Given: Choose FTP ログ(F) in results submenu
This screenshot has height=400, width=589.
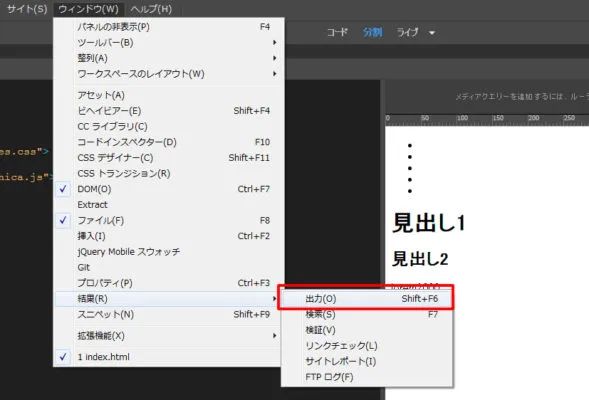Looking at the screenshot, I should pyautogui.click(x=367, y=377).
